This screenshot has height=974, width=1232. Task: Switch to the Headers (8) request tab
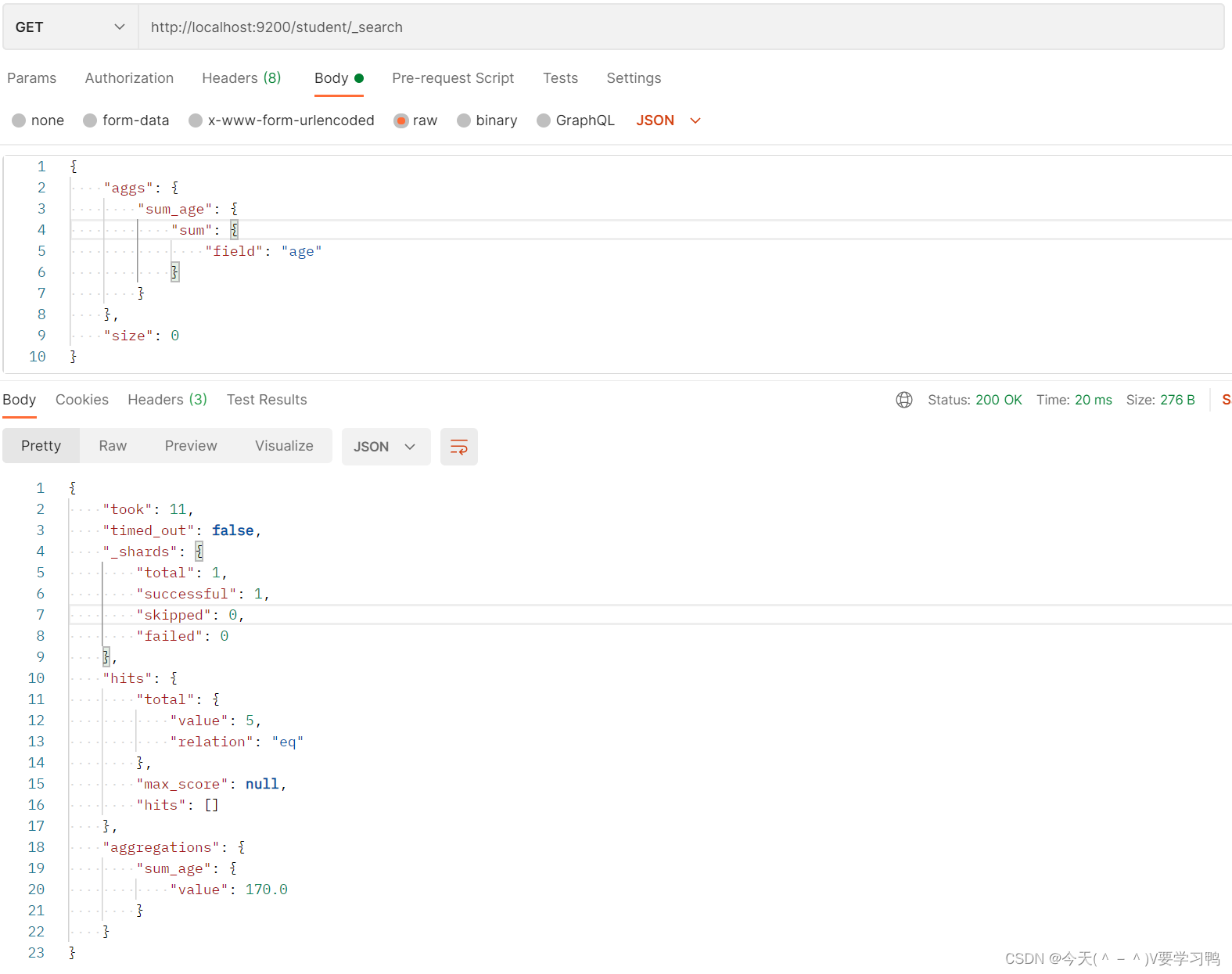coord(242,78)
